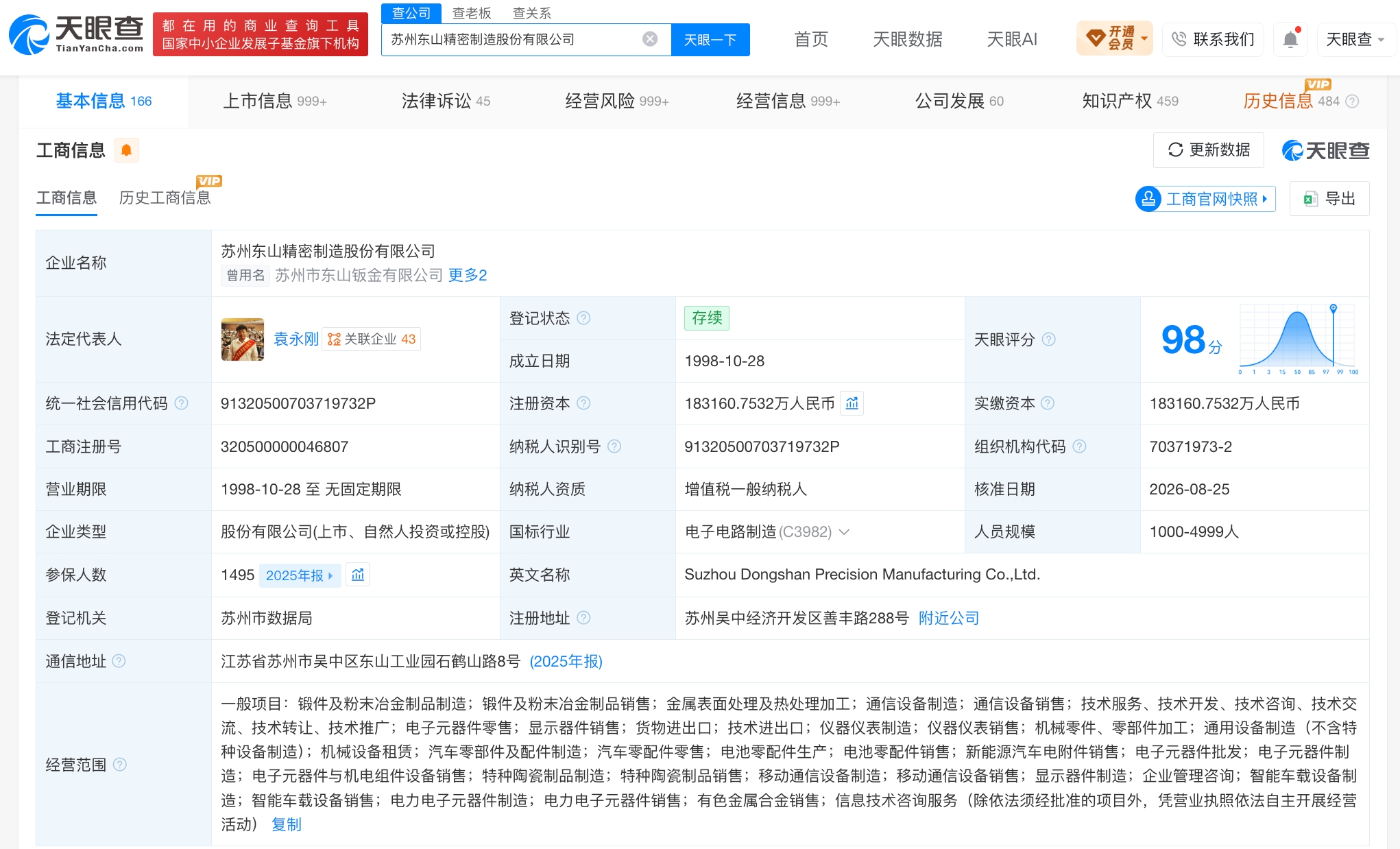This screenshot has width=1400, height=849.
Task: Open the notification bell in the header
Action: click(x=1290, y=39)
